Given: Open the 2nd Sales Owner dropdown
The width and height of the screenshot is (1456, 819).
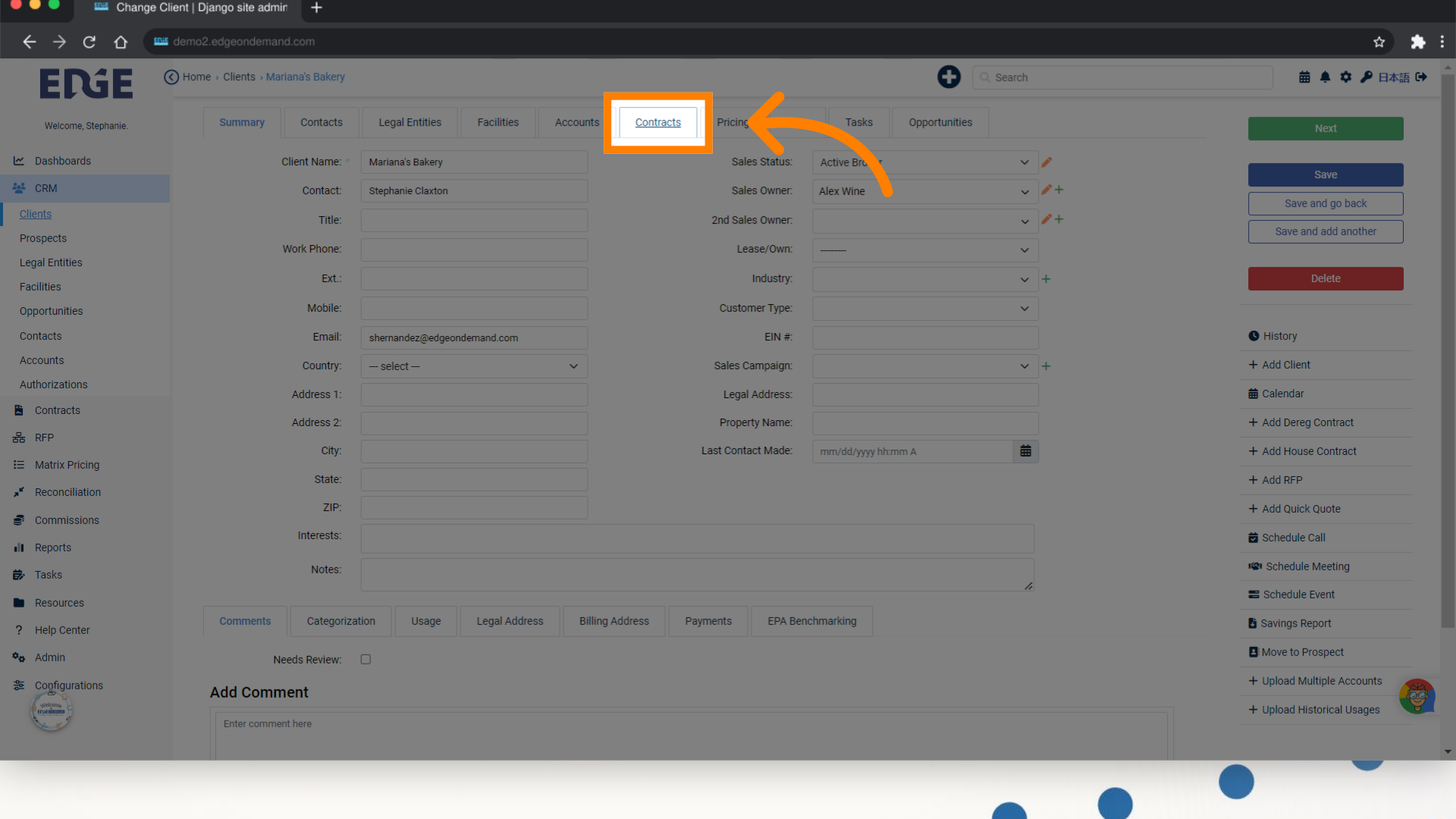Looking at the screenshot, I should 925,221.
